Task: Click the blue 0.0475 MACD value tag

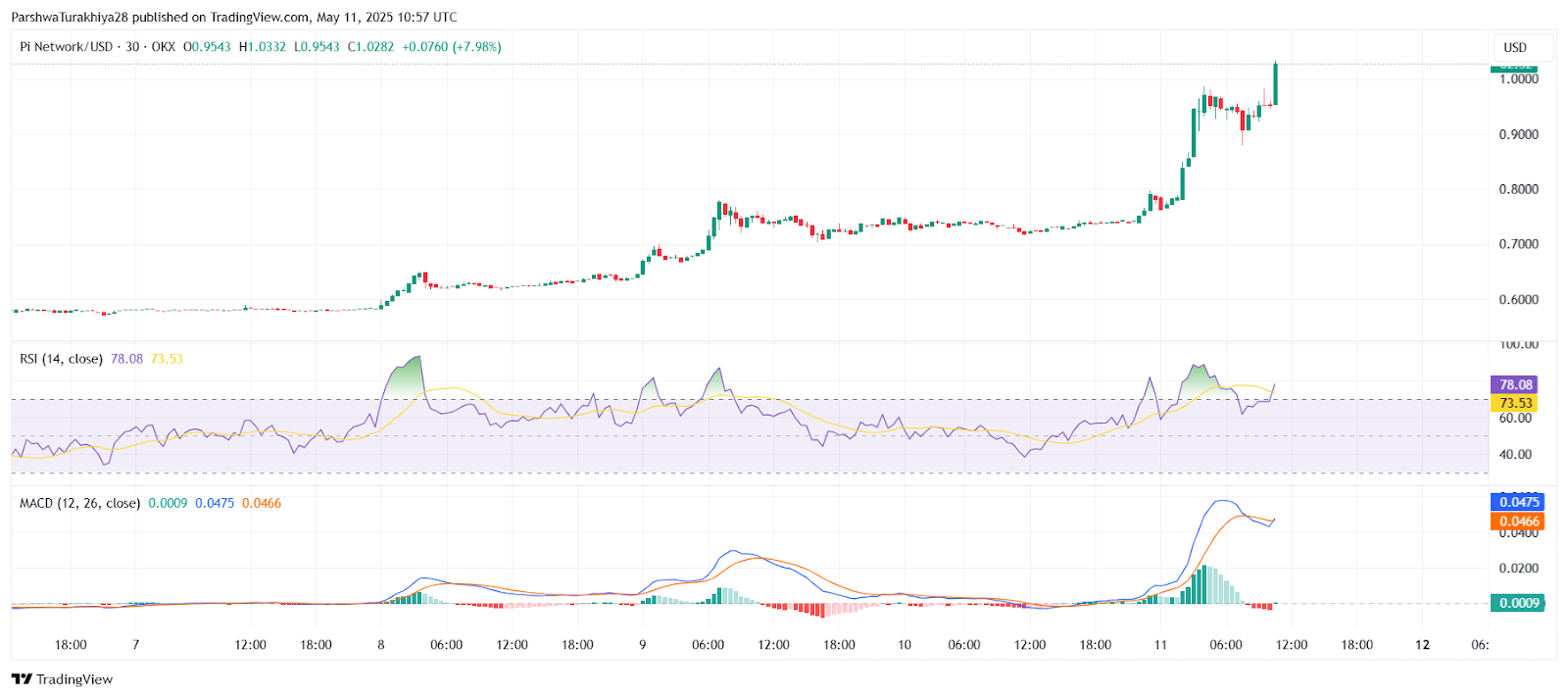Action: coord(1518,502)
